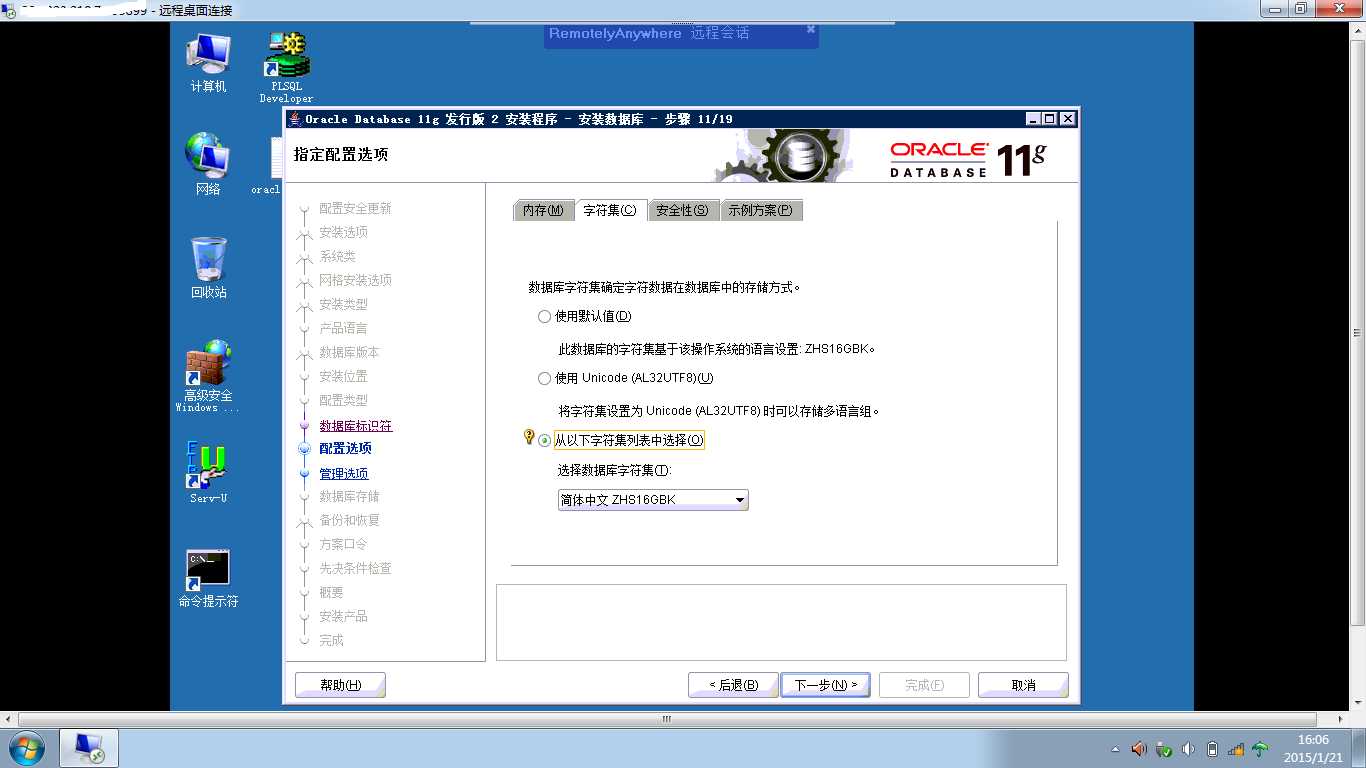Screen dimensions: 1366x768
Task: Click the empty message text area below options
Action: pyautogui.click(x=781, y=622)
